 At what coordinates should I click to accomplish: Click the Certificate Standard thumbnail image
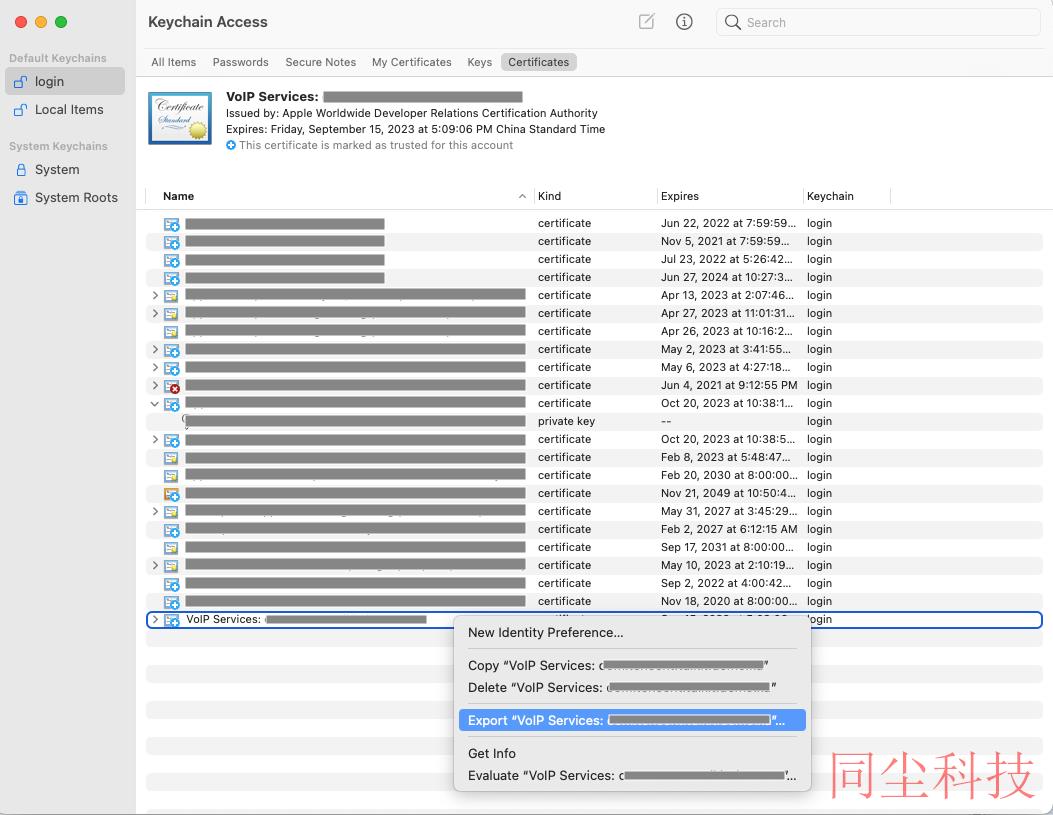(x=180, y=118)
